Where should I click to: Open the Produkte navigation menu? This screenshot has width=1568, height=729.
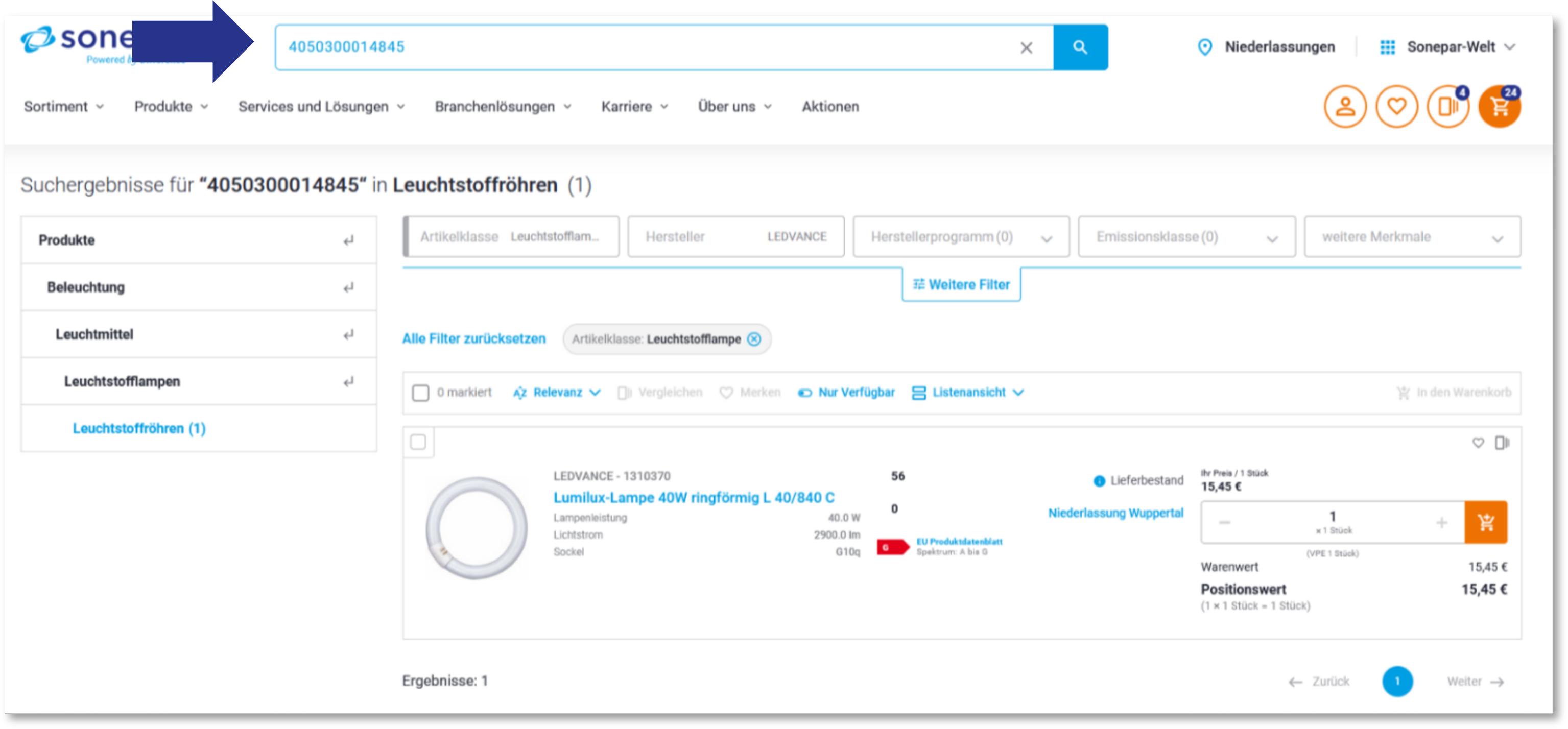coord(171,107)
